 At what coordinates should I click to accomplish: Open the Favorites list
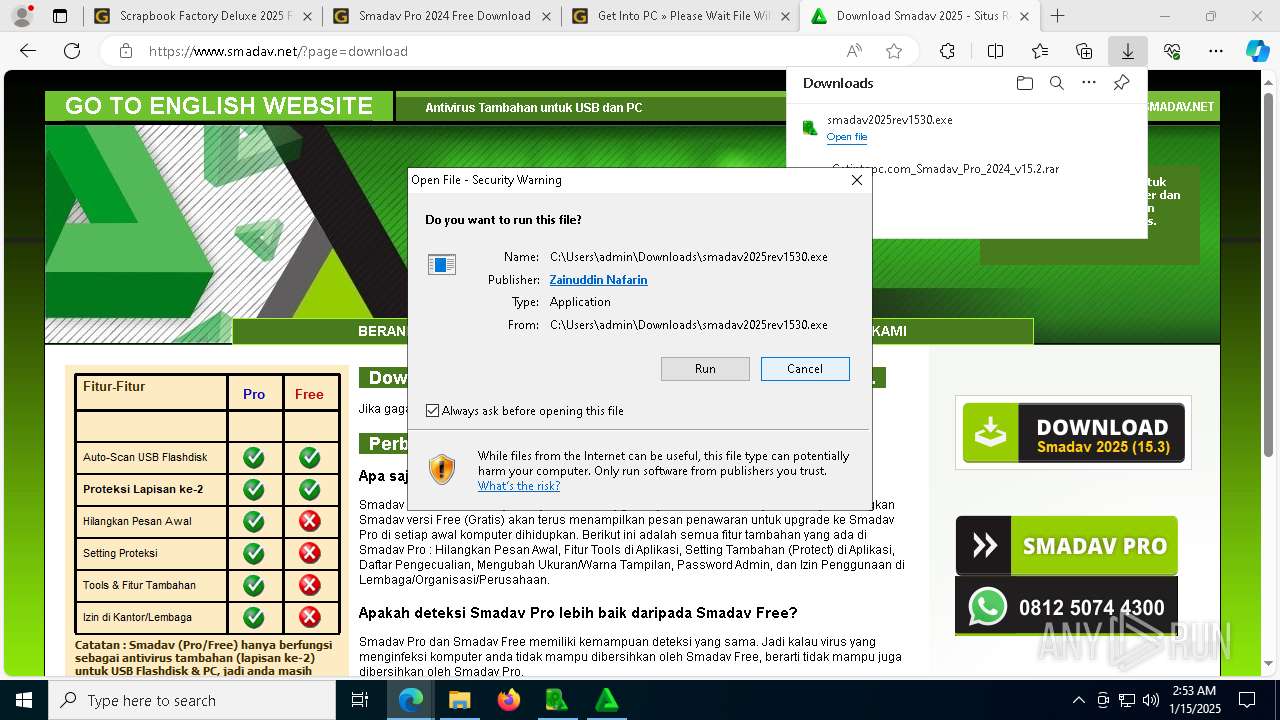click(1040, 51)
